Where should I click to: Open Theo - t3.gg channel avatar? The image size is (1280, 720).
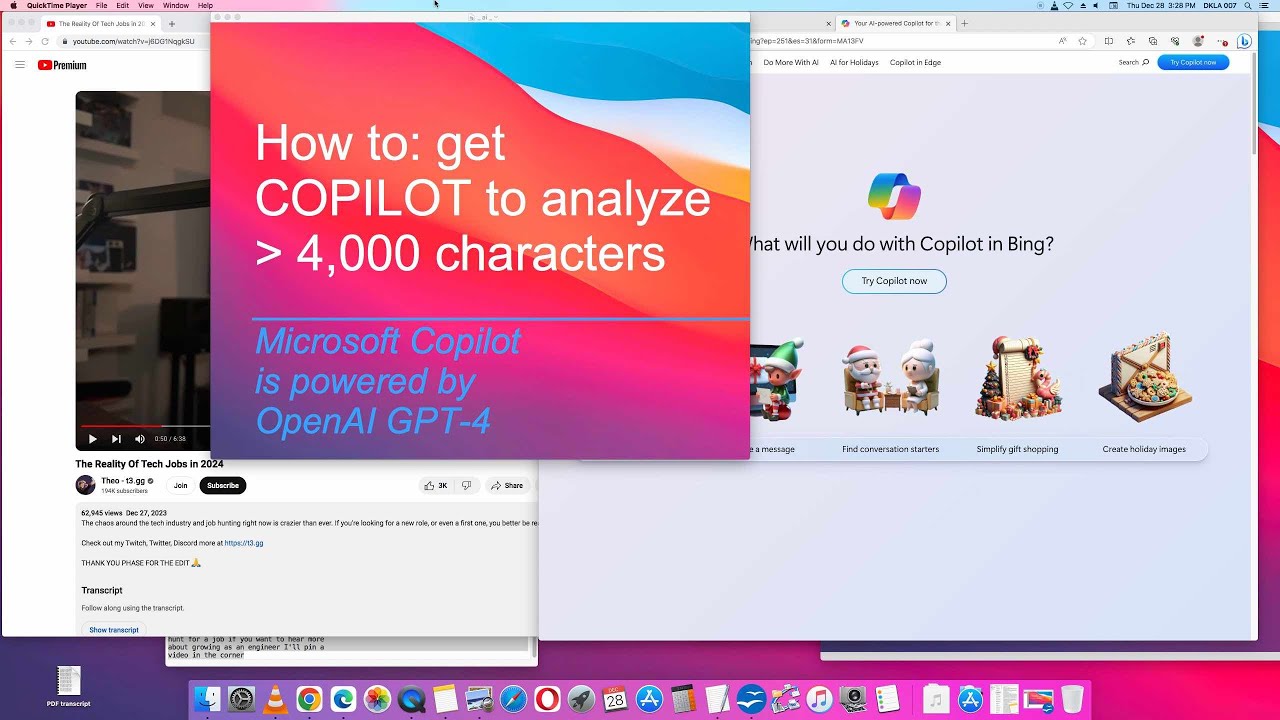pyautogui.click(x=86, y=486)
